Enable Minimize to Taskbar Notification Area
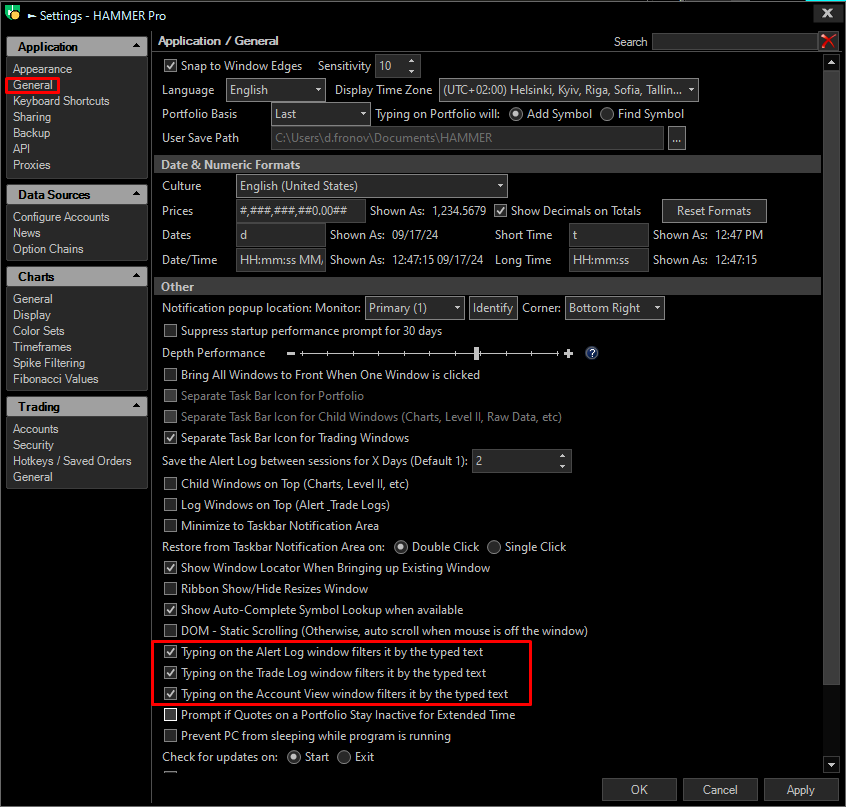This screenshot has height=807, width=846. [x=170, y=525]
